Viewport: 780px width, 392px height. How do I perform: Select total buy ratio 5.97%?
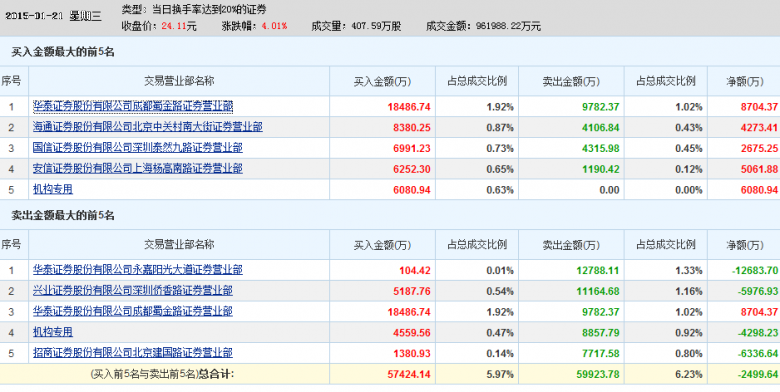point(500,375)
